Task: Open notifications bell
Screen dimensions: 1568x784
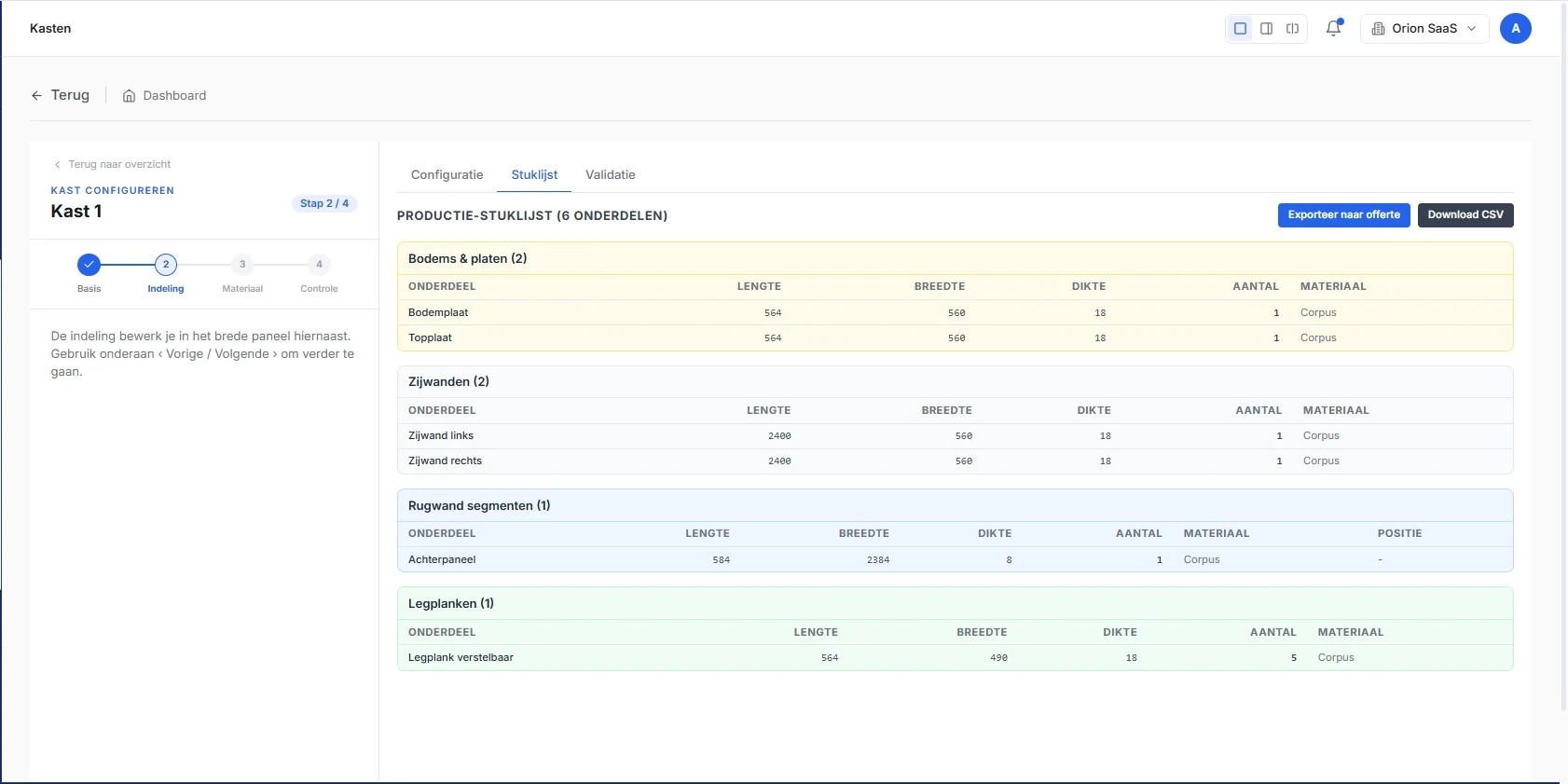Action: click(x=1334, y=28)
